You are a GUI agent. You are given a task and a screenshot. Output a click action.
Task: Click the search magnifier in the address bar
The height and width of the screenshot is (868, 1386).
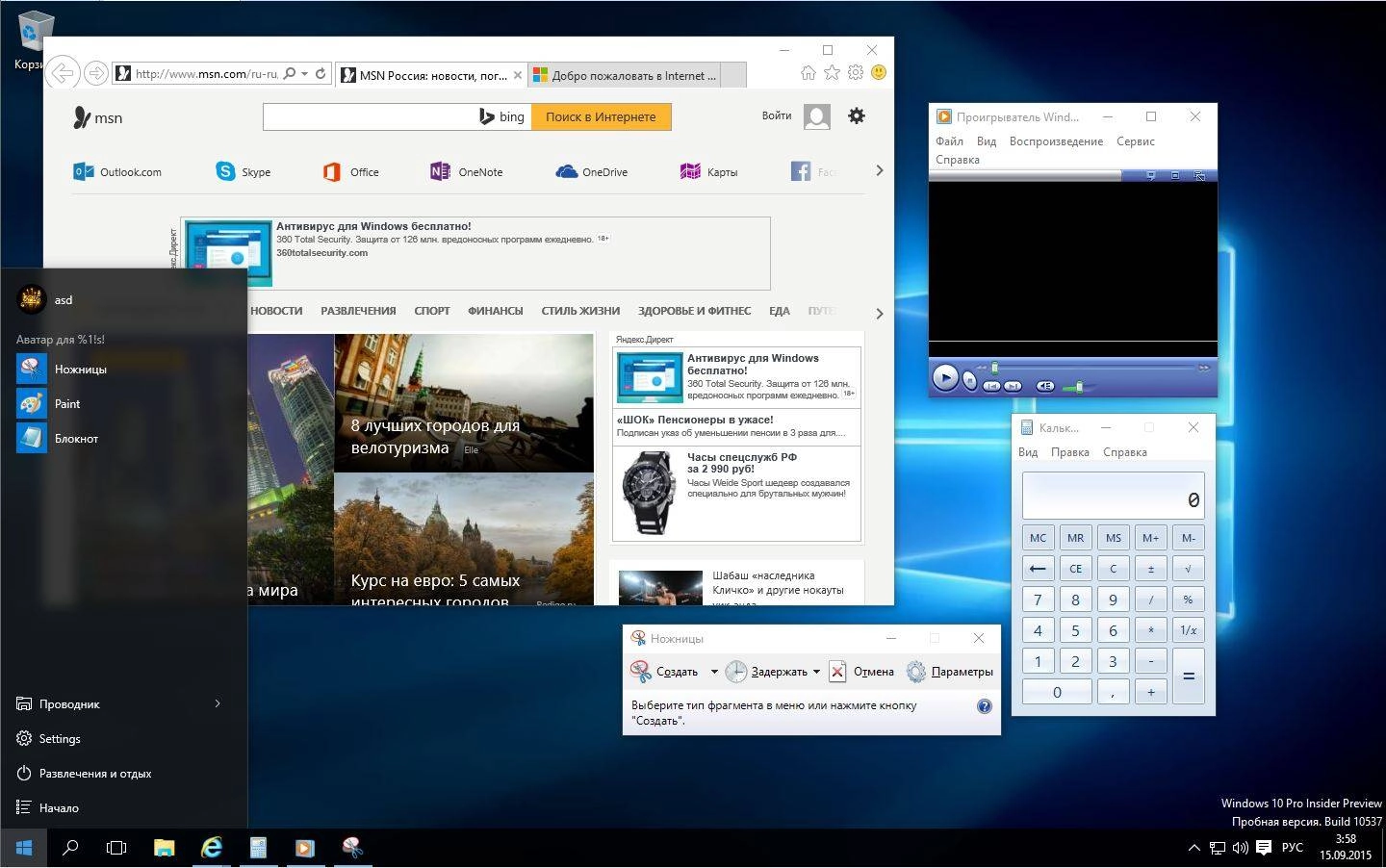click(x=289, y=73)
